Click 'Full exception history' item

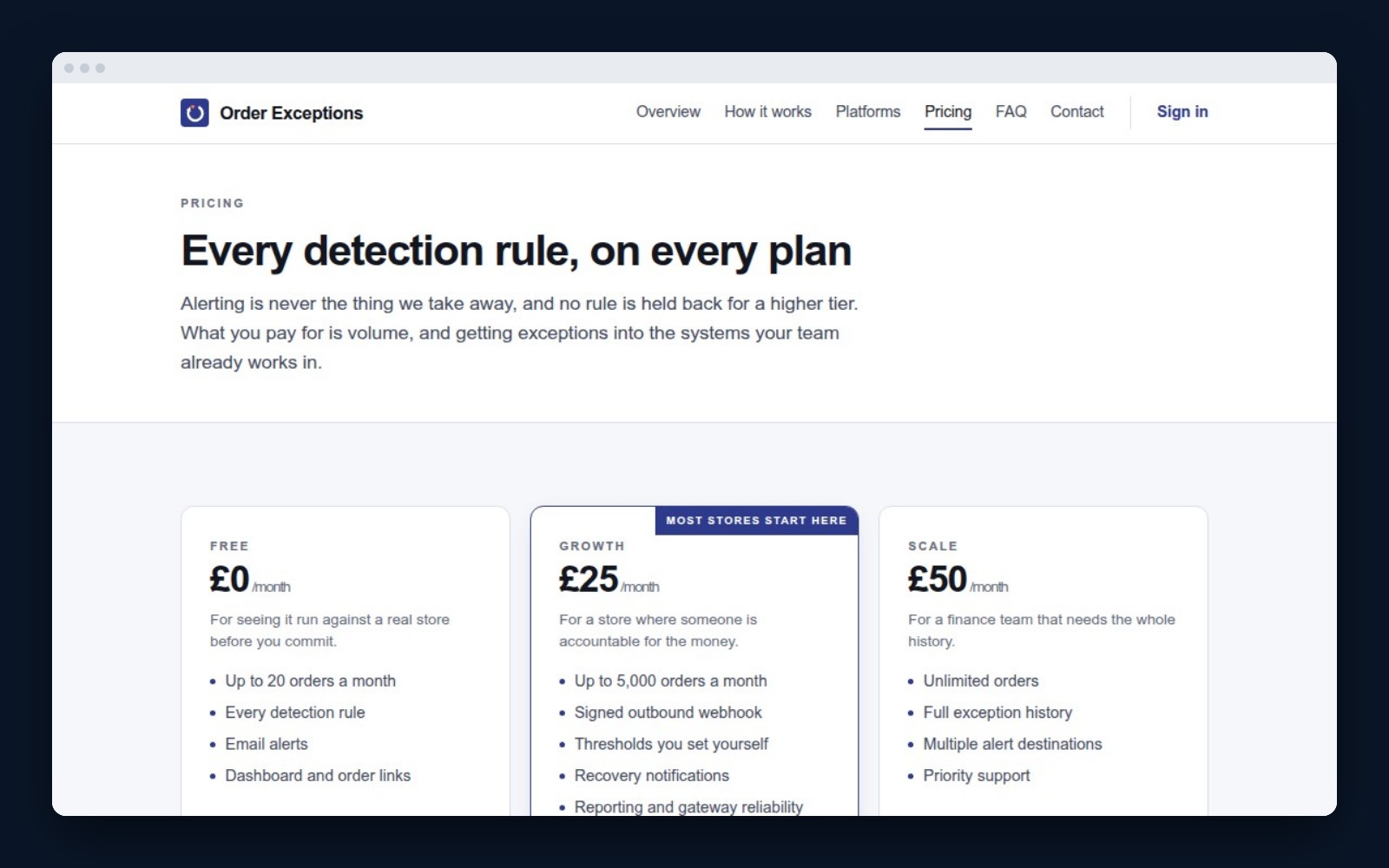pyautogui.click(x=997, y=713)
